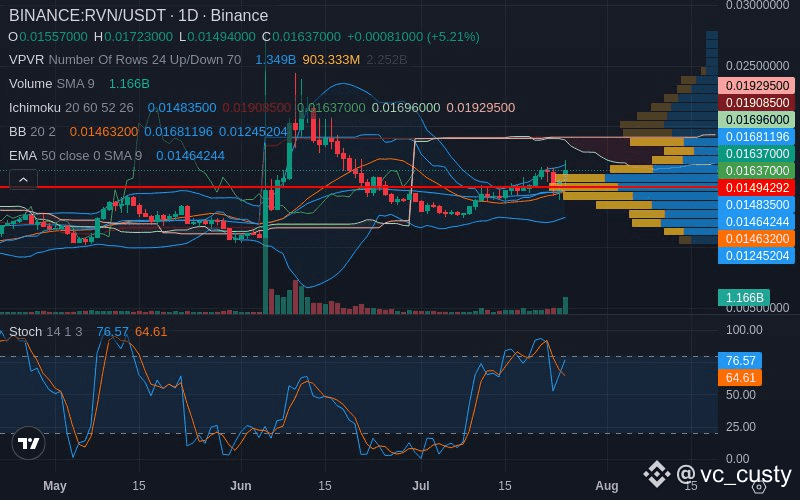Select the Stoch 14 1 3 legend
The image size is (800, 500).
(x=45, y=332)
